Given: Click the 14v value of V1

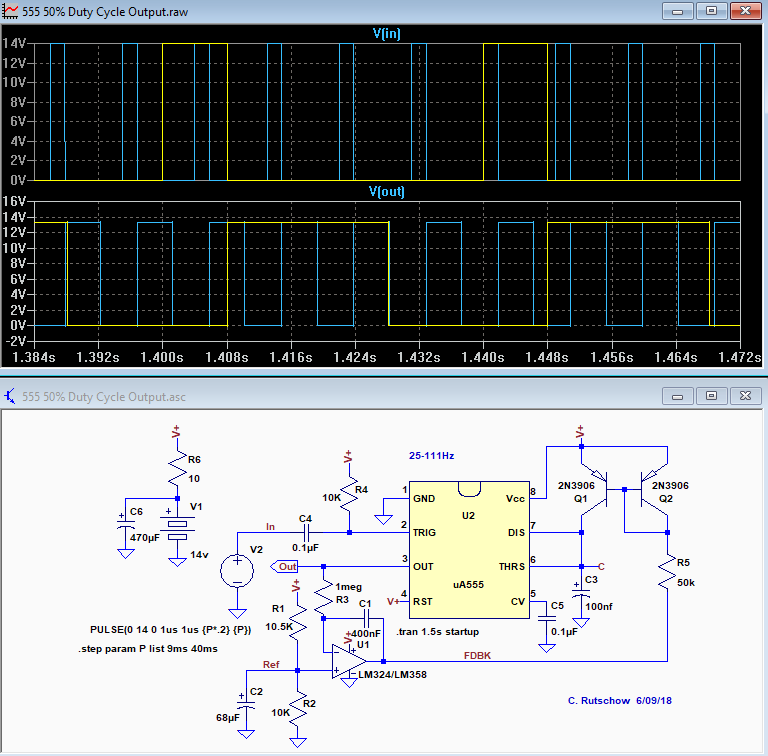Looking at the screenshot, I should point(199,555).
